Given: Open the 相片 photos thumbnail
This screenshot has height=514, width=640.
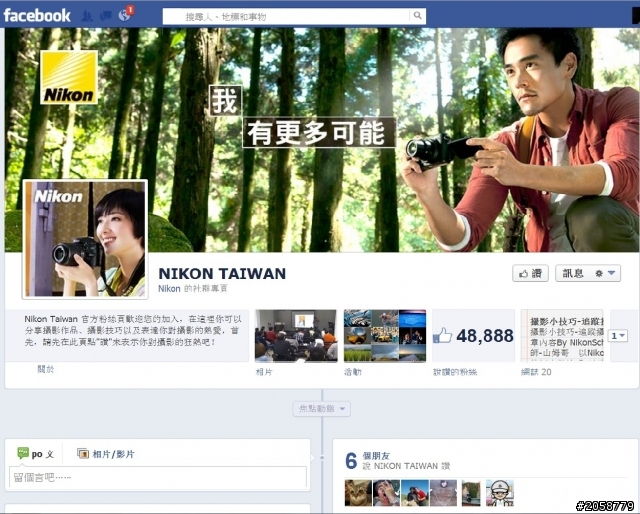Looking at the screenshot, I should tap(296, 336).
